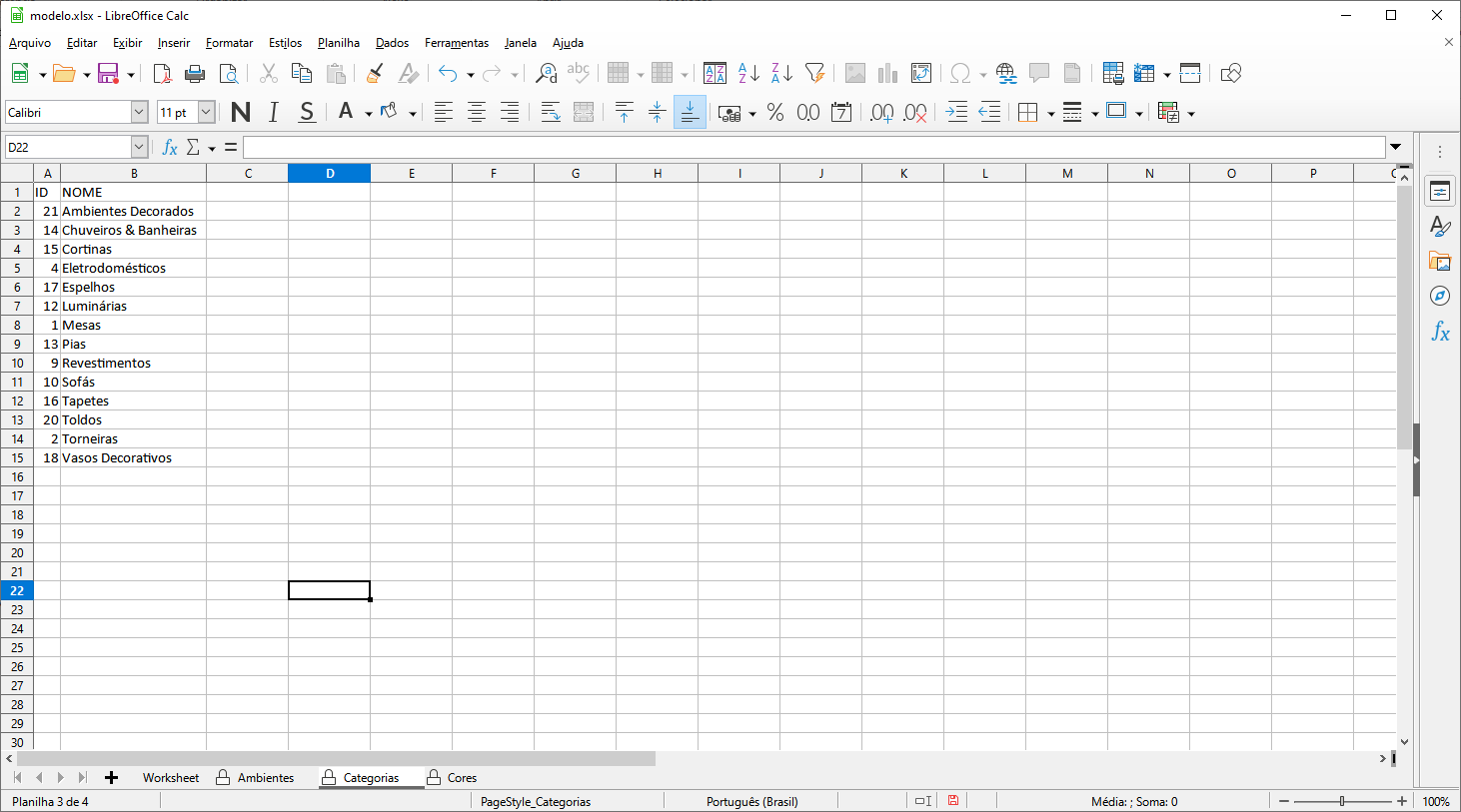The width and height of the screenshot is (1461, 812).
Task: Open the Function Wizard
Action: [170, 148]
